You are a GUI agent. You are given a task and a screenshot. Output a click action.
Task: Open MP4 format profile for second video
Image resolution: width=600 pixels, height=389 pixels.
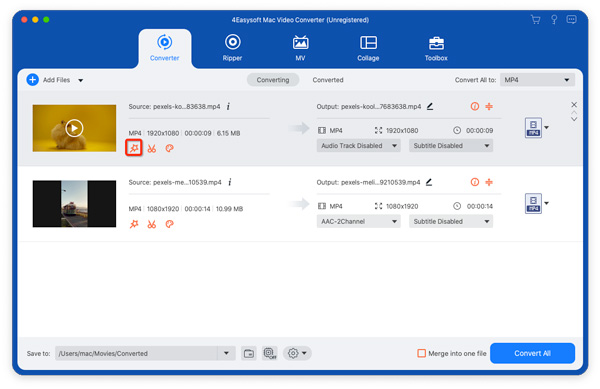pos(533,203)
